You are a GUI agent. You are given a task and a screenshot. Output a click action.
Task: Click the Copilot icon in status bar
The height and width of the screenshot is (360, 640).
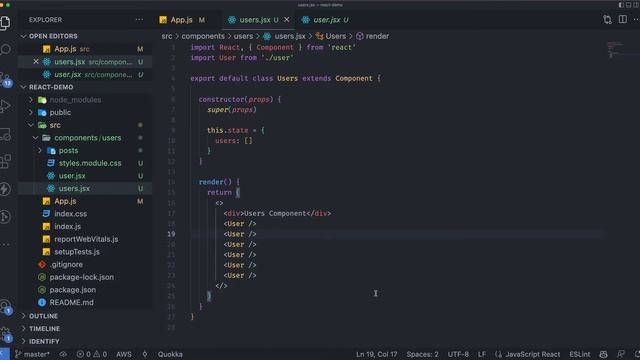(603, 354)
